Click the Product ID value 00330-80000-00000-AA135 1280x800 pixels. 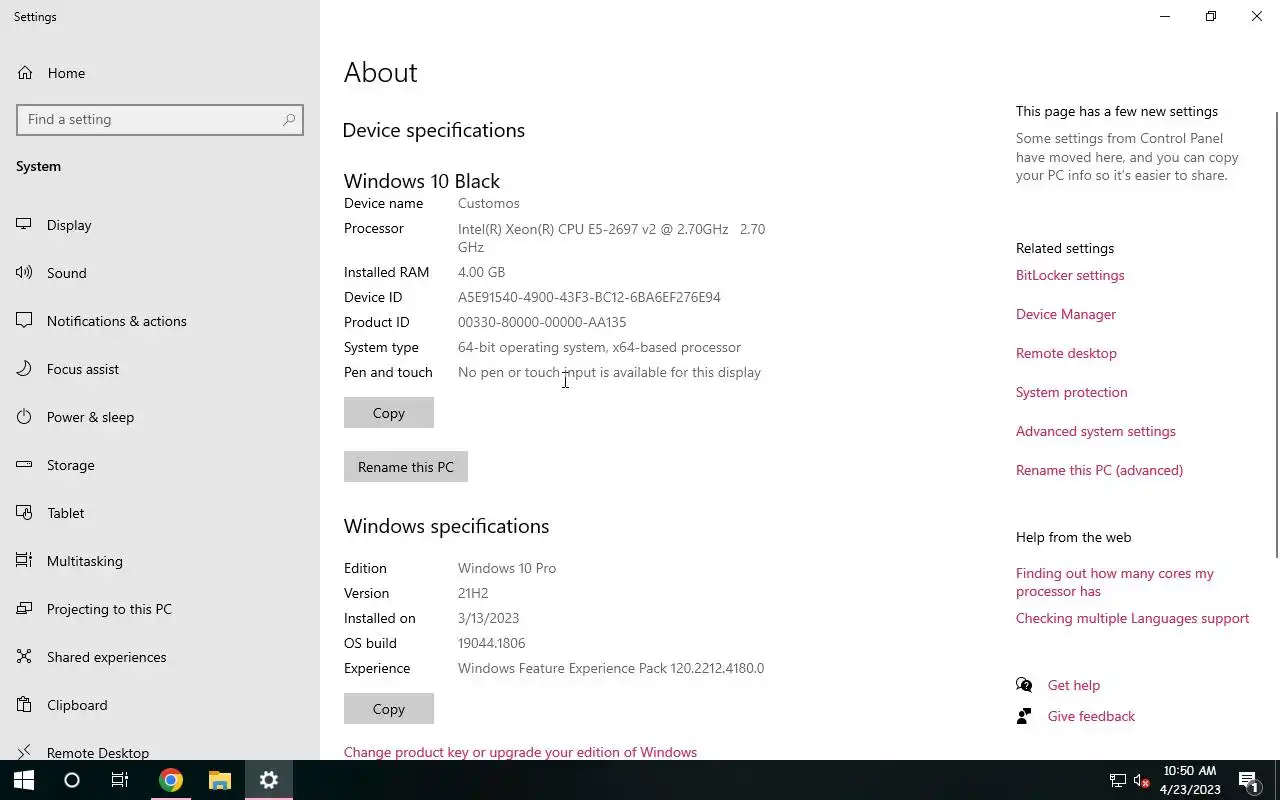click(542, 322)
